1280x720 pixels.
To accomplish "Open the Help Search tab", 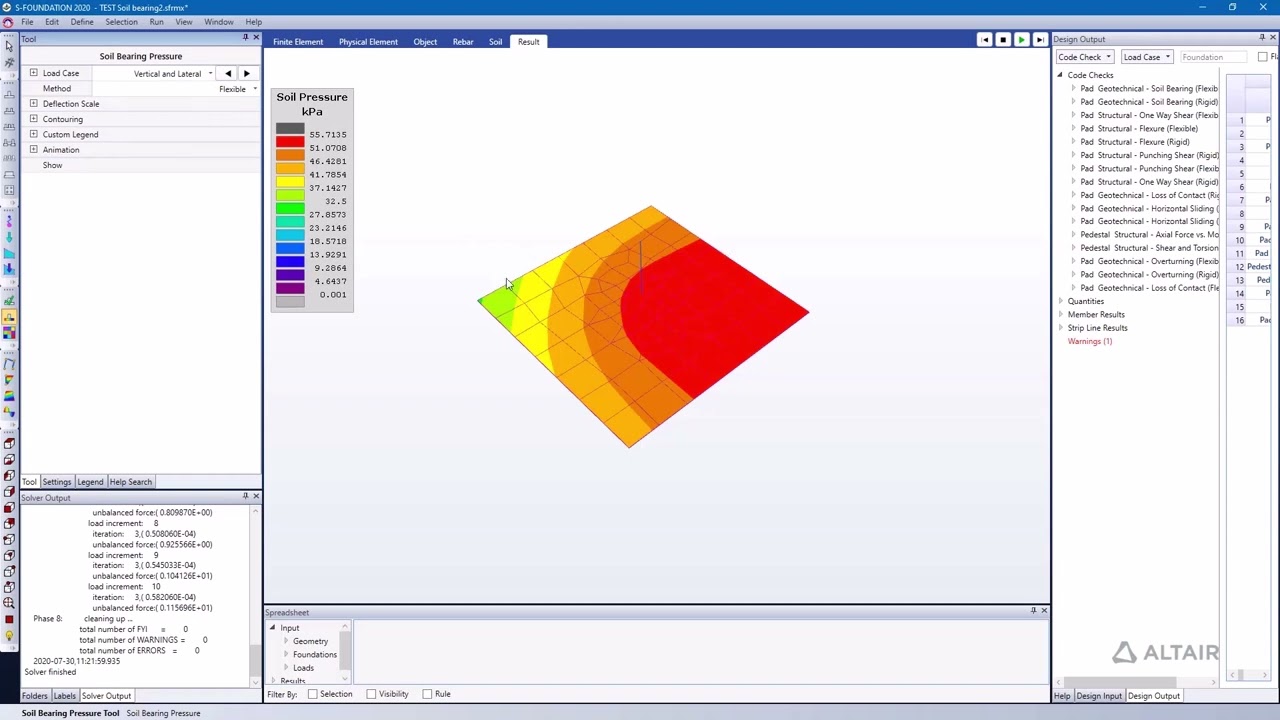I will click(x=131, y=482).
